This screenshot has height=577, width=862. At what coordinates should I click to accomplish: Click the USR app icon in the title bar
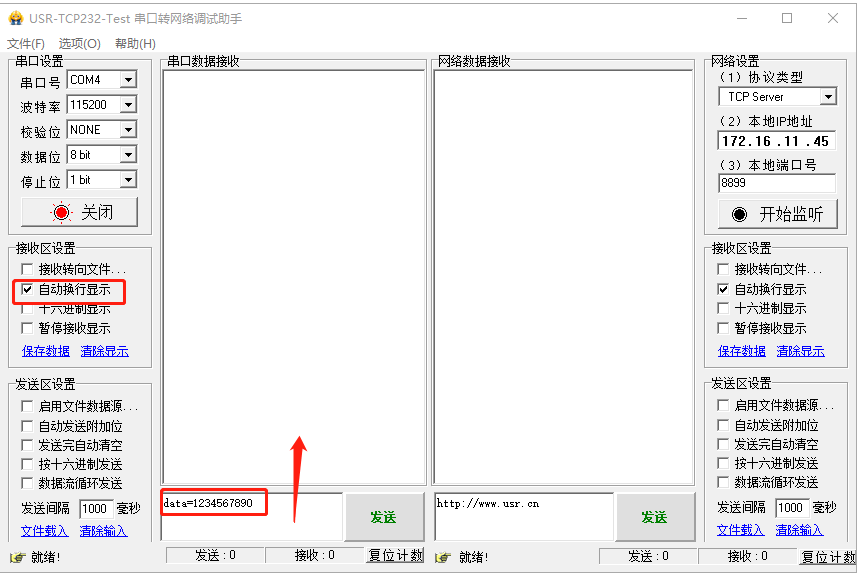16,18
